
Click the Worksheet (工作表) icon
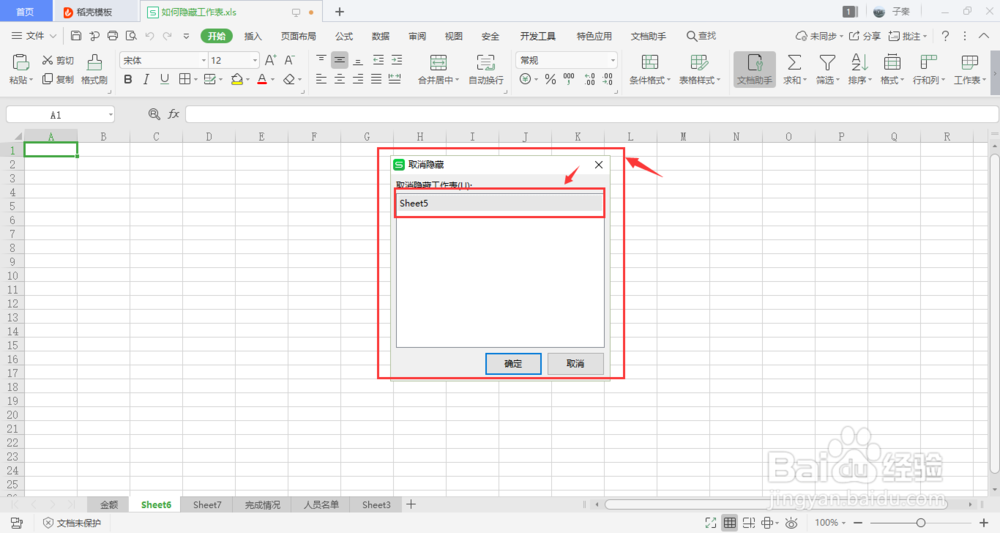[x=969, y=62]
